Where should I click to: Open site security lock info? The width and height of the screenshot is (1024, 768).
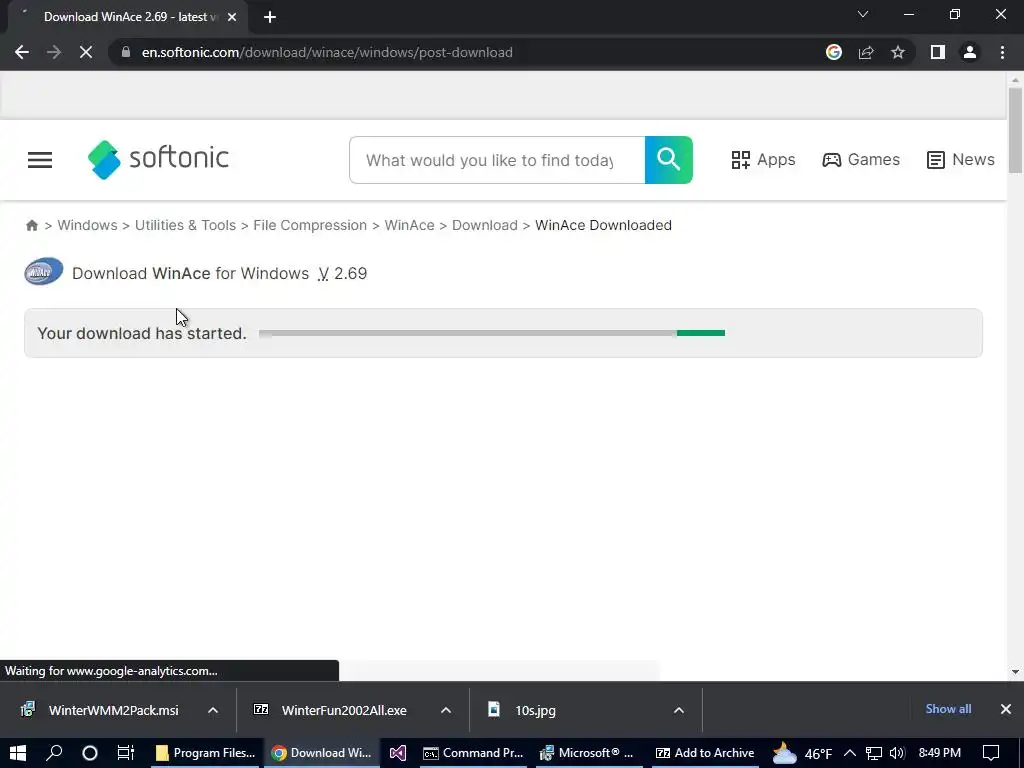126,52
